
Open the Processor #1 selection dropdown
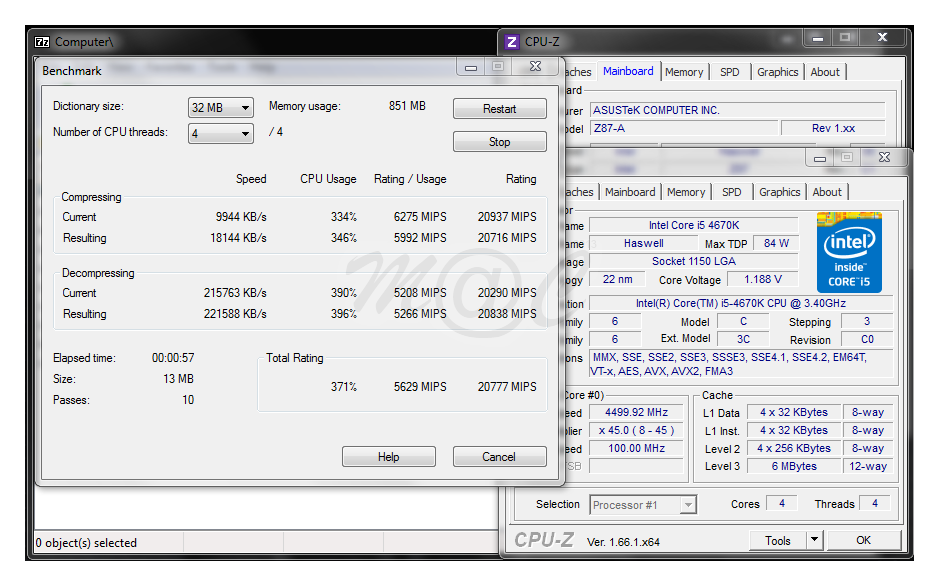coord(687,504)
